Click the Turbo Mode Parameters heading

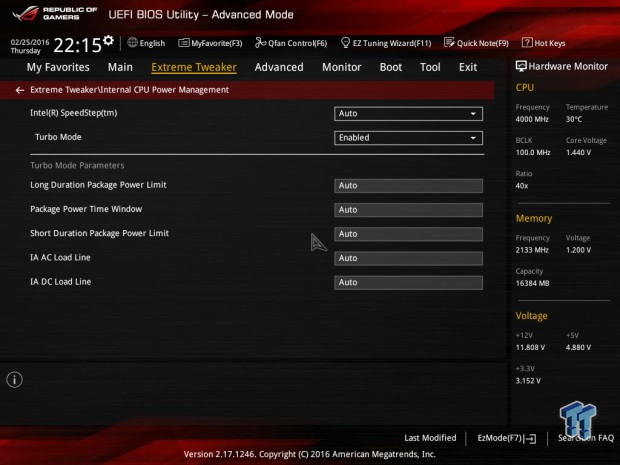[x=77, y=165]
